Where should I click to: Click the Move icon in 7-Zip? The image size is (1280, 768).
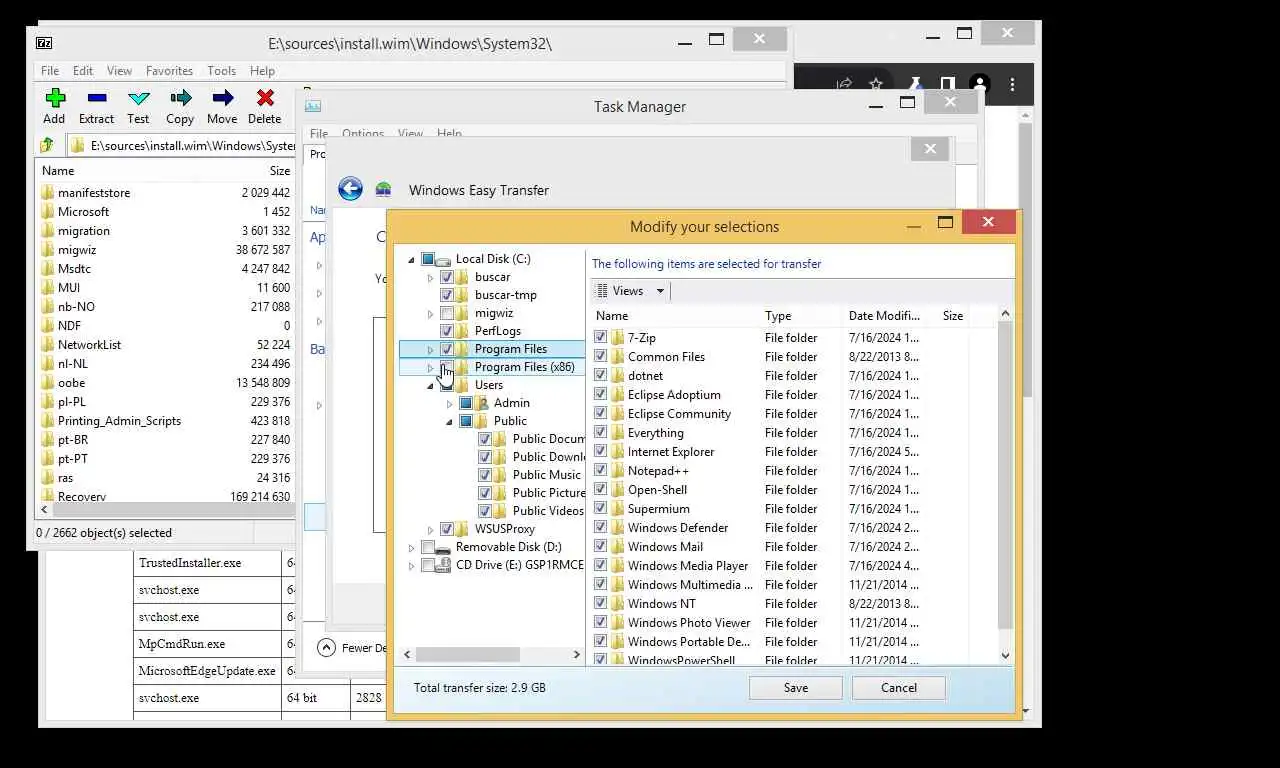tap(223, 98)
